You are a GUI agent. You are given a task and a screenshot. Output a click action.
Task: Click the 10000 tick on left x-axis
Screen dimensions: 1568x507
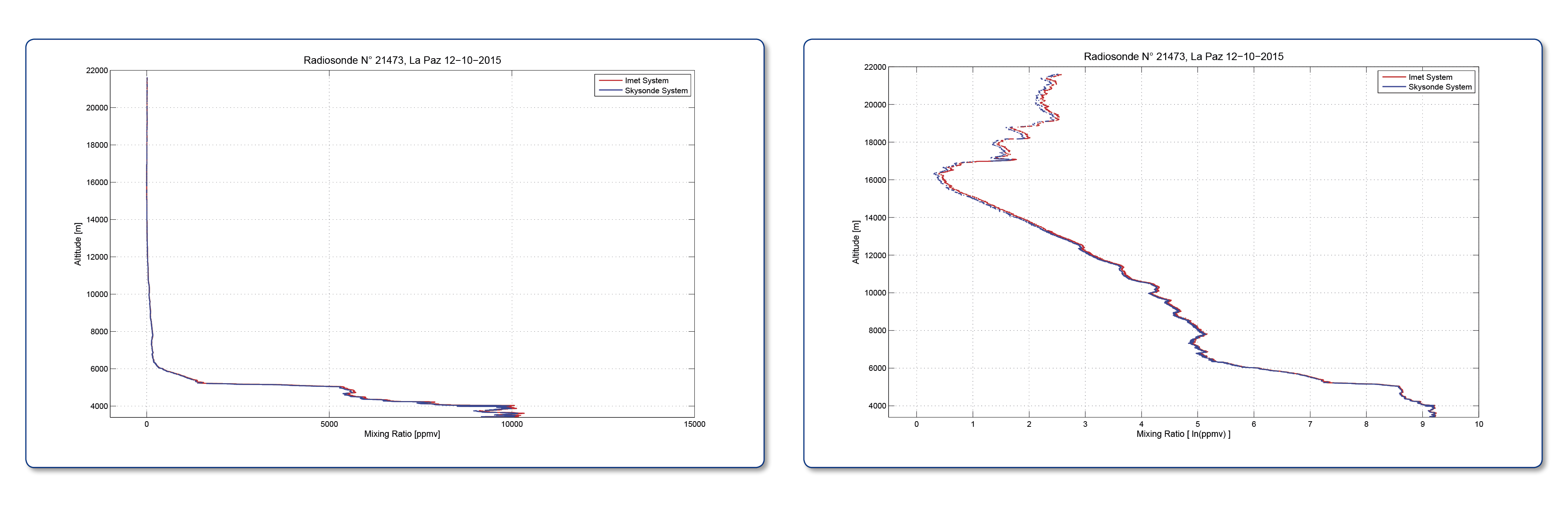pos(512,424)
